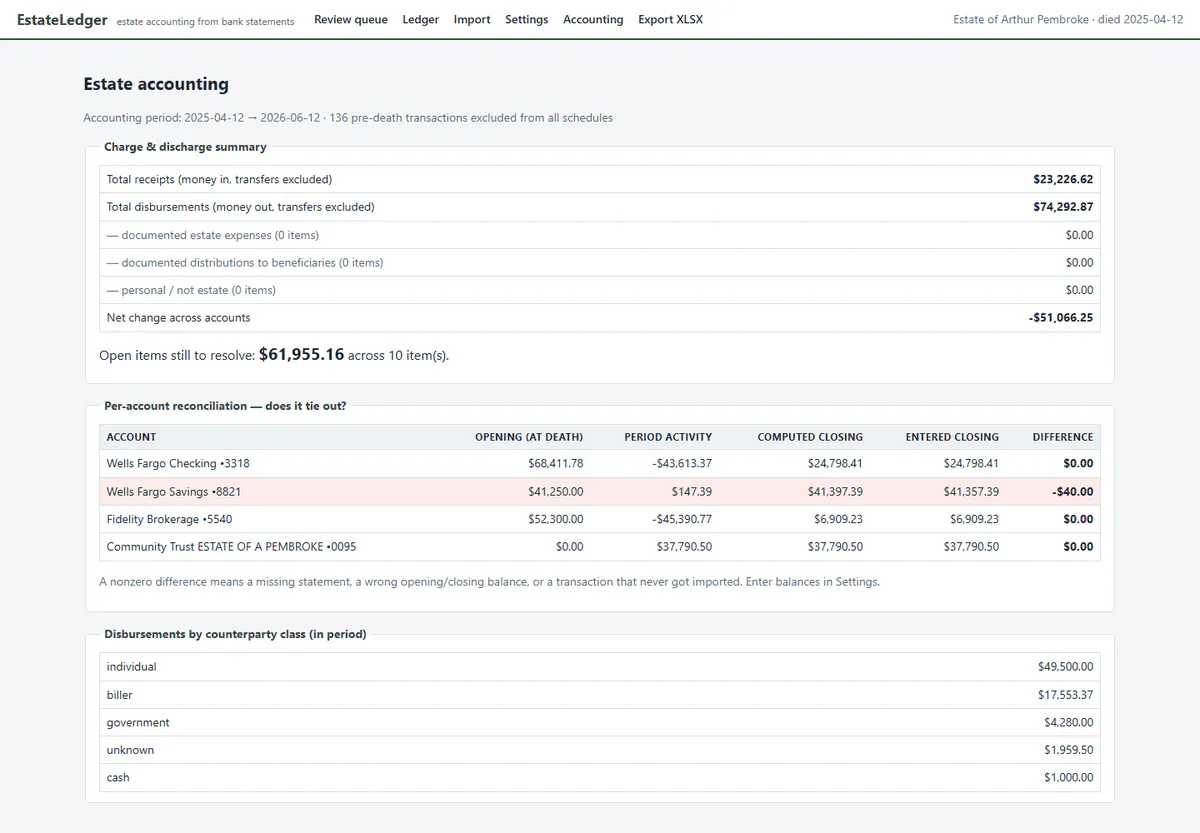Click the unknown counterparty class row
This screenshot has width=1200, height=833.
pos(600,750)
